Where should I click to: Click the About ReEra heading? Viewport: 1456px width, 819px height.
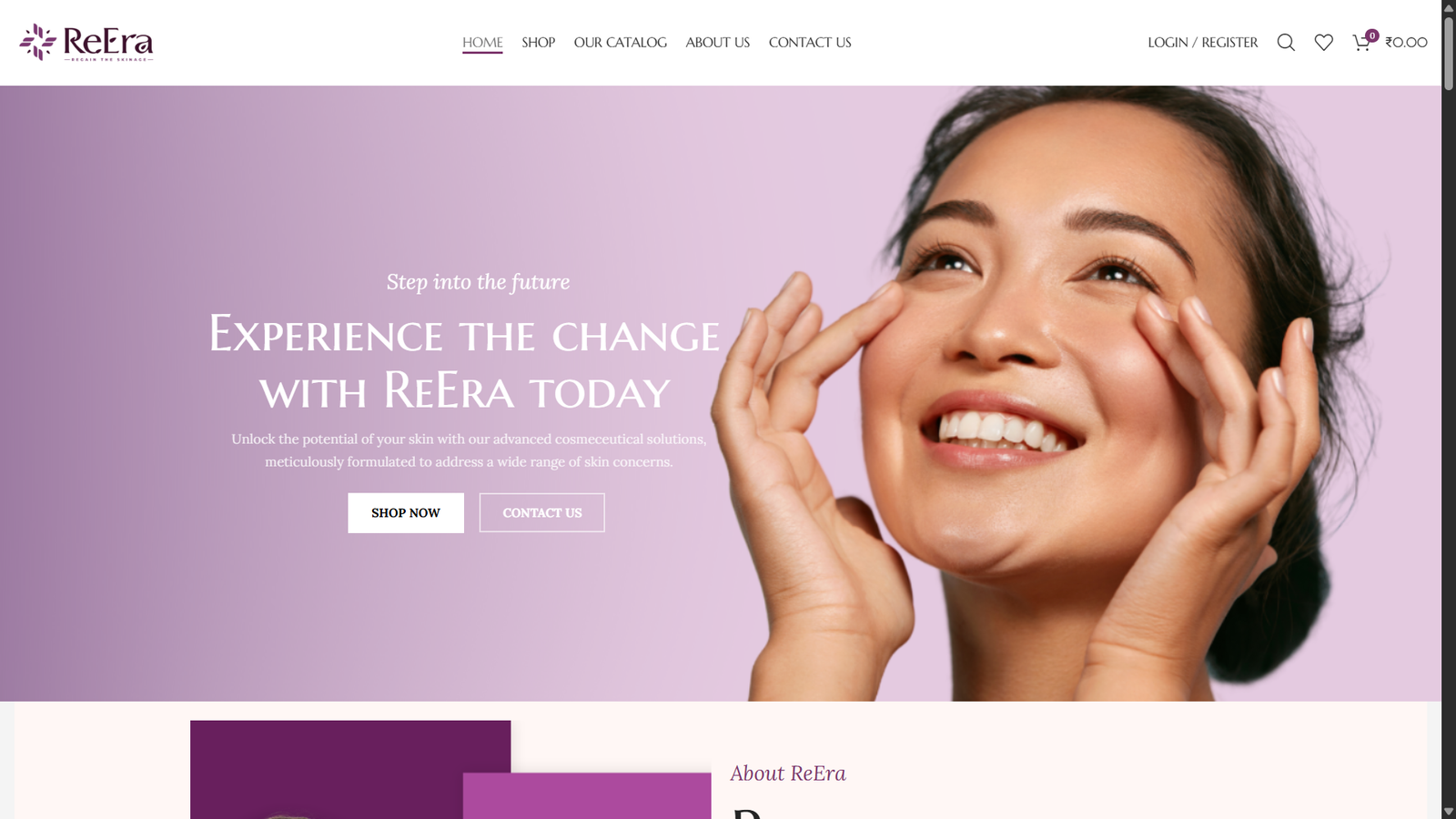tap(788, 773)
